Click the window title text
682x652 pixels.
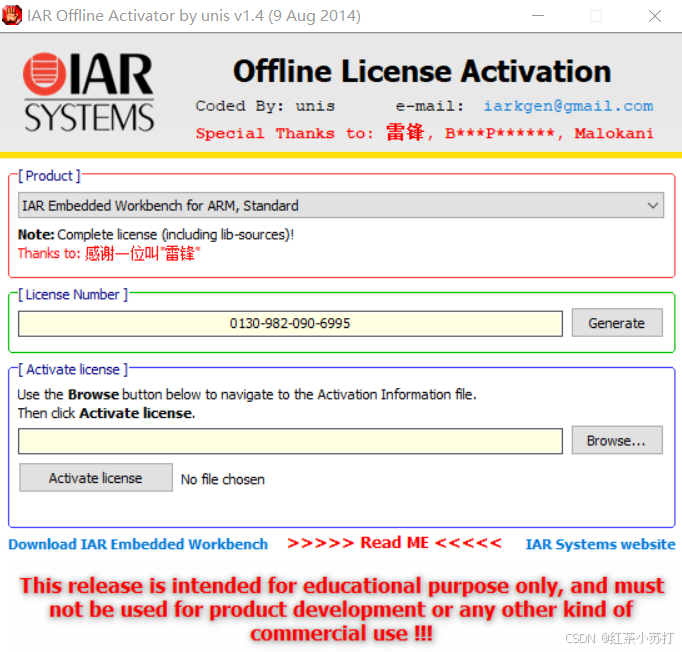(x=194, y=16)
